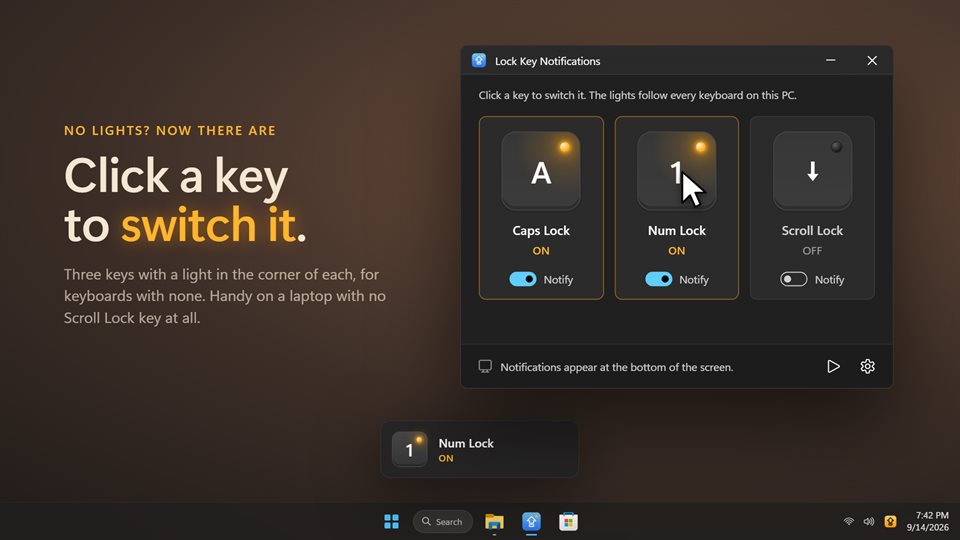
Task: Click the Wi-Fi icon in system tray
Action: pos(849,522)
